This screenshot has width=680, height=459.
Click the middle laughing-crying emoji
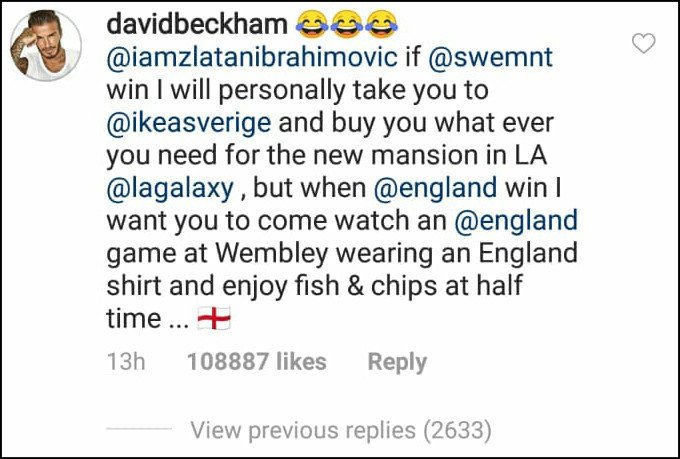pos(347,25)
